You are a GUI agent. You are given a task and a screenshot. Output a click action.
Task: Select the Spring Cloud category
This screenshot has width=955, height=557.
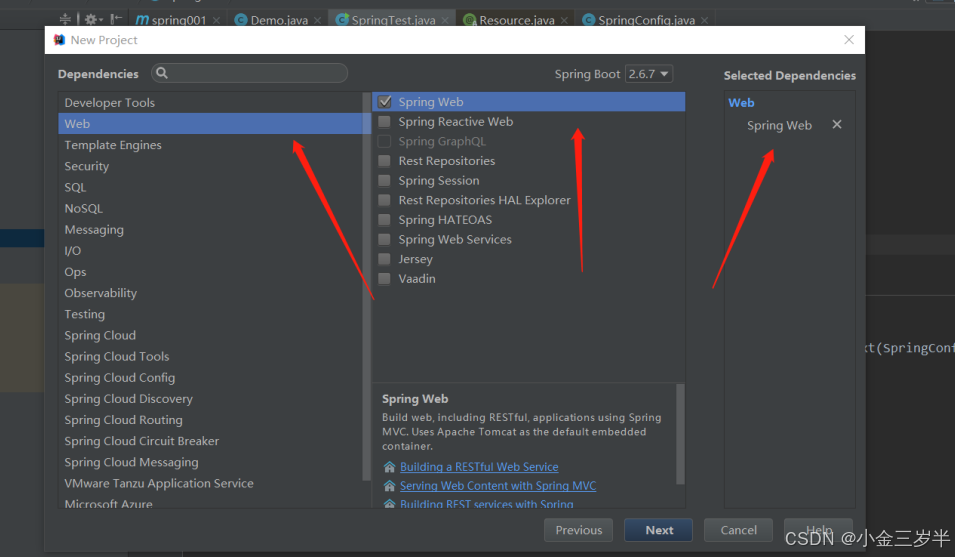pos(210,335)
